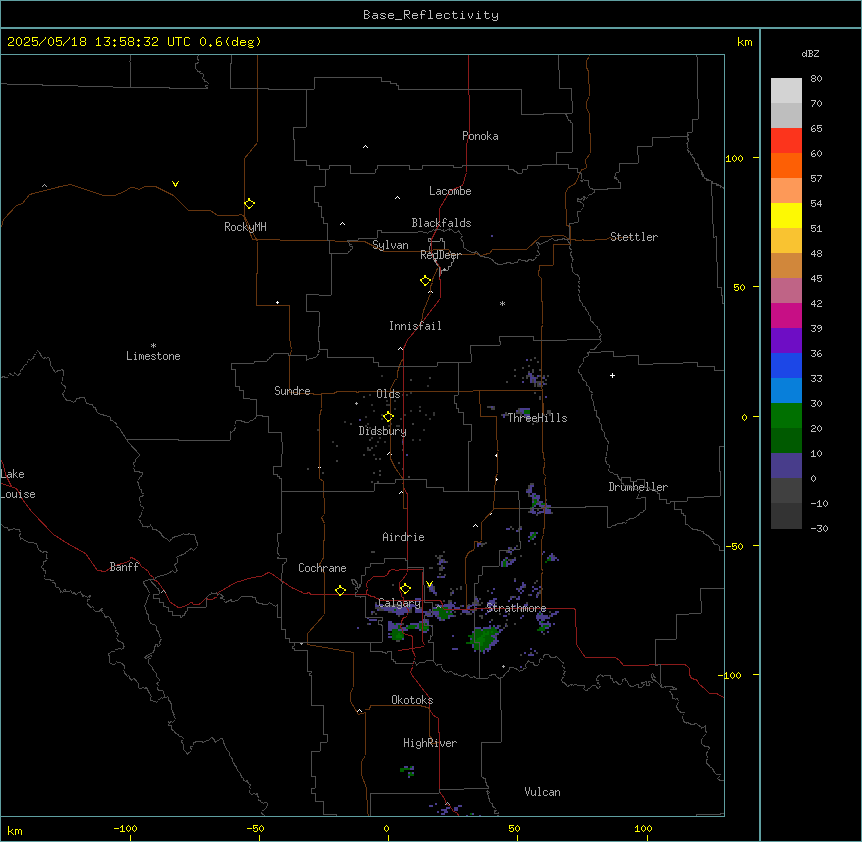Select the HighRiver town label
Screen dimensions: 862x842
[x=430, y=743]
